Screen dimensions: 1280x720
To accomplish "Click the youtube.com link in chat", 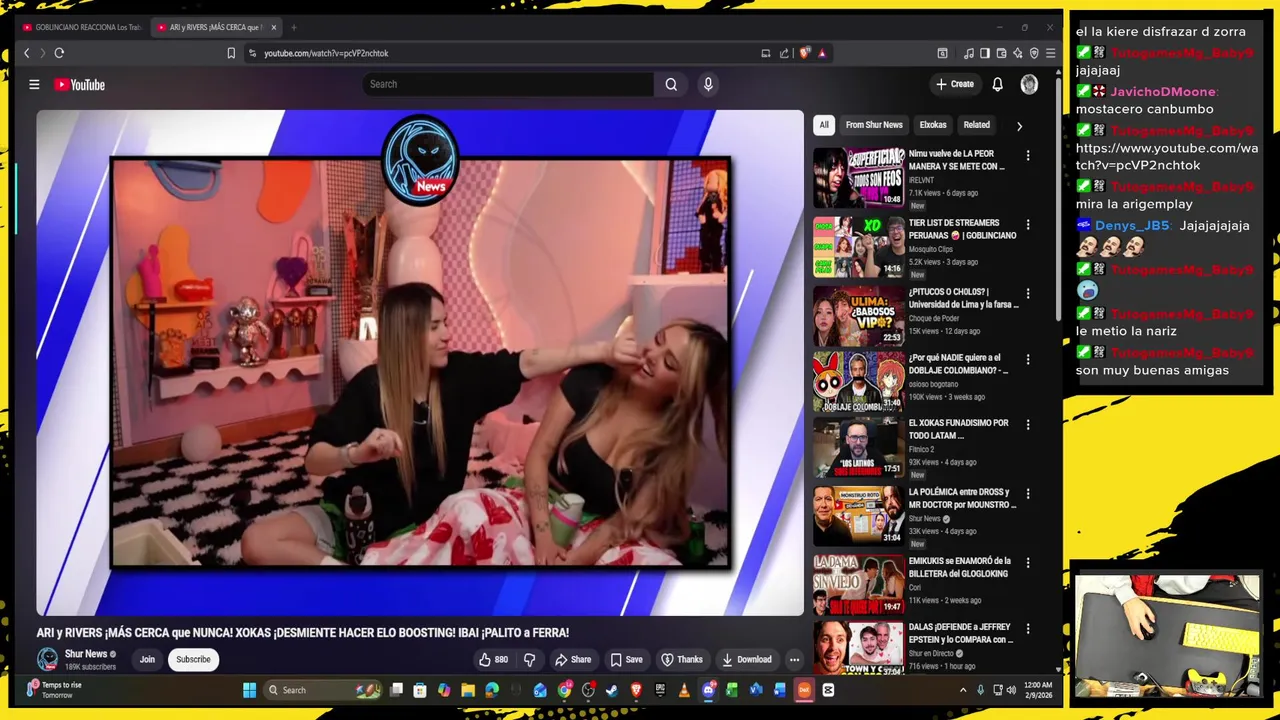I will 1167,157.
